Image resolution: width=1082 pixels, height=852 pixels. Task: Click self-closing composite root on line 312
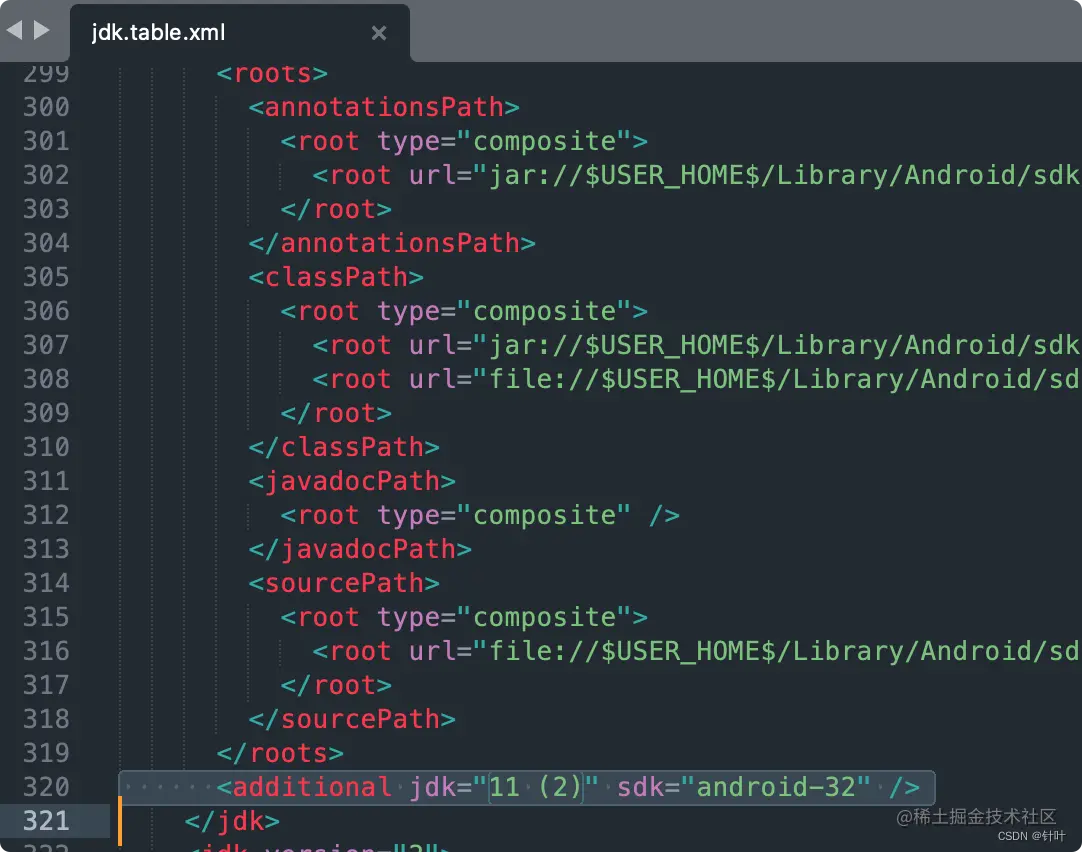480,515
